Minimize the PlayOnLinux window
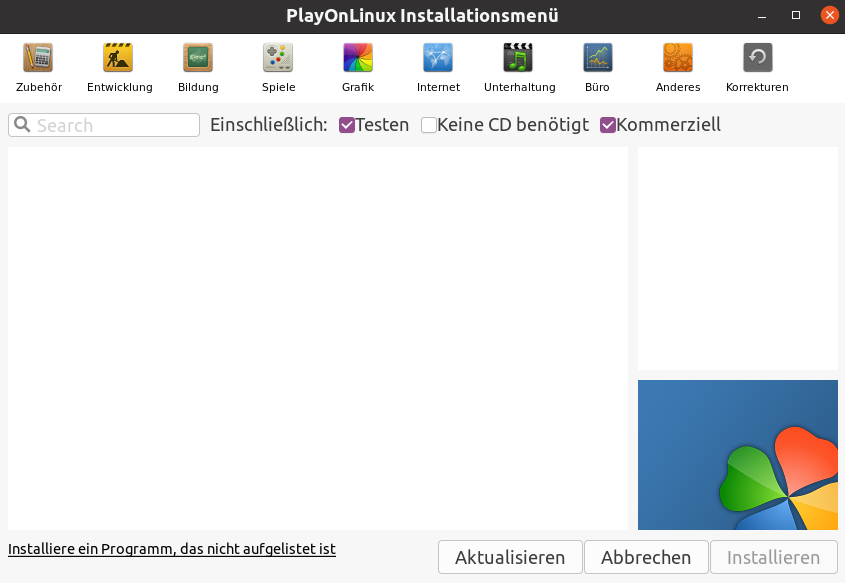The height and width of the screenshot is (583, 845). (x=762, y=16)
